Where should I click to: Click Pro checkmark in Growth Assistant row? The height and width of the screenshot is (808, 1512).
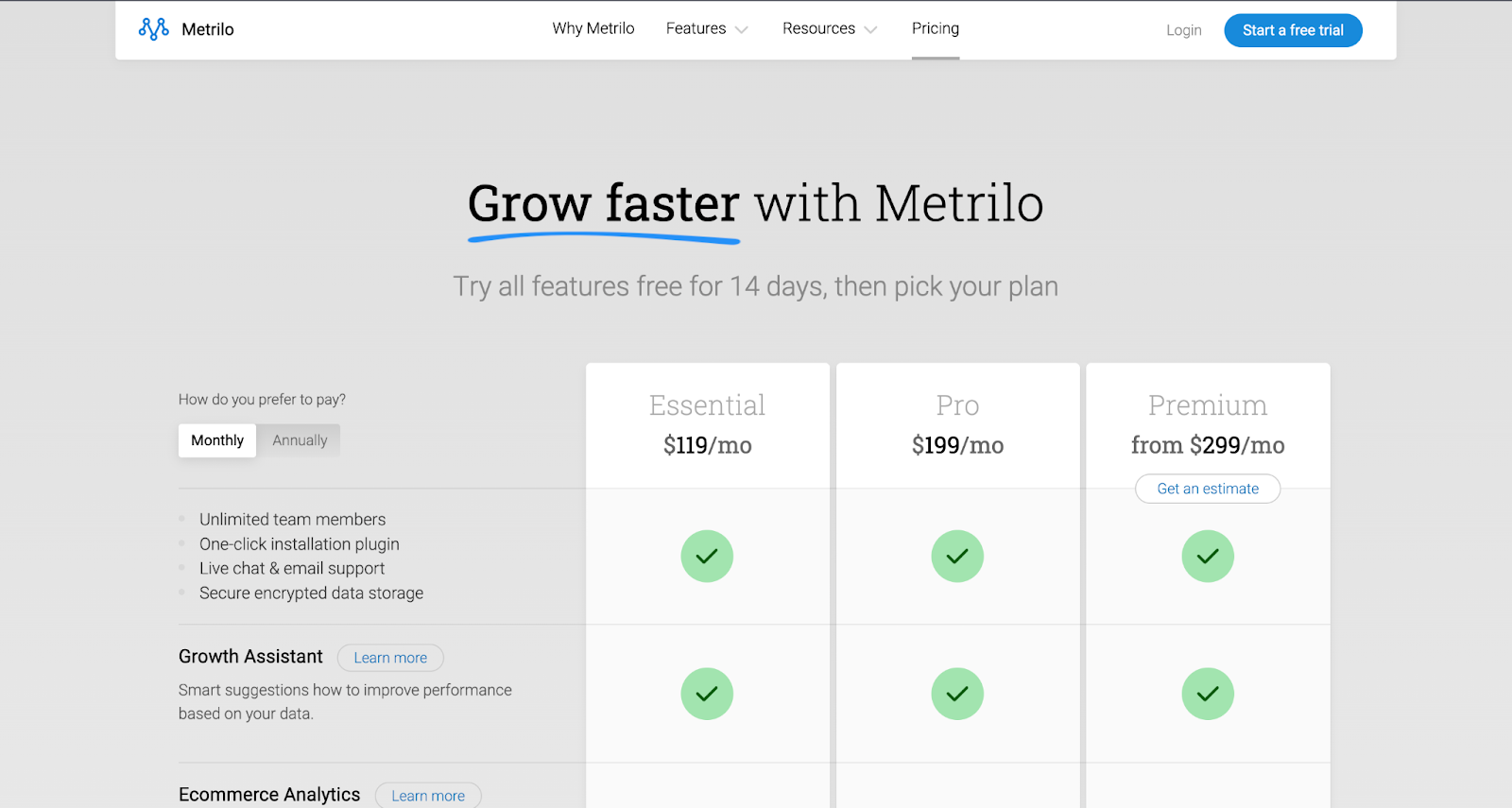[957, 694]
